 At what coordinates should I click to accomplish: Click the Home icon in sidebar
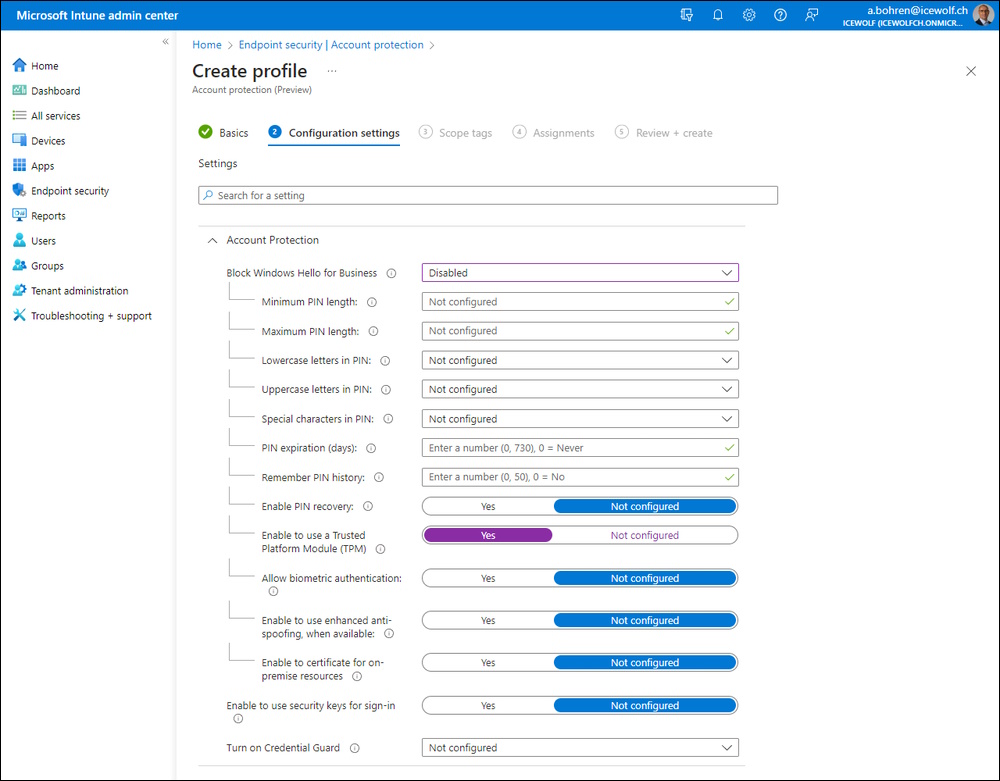(20, 66)
